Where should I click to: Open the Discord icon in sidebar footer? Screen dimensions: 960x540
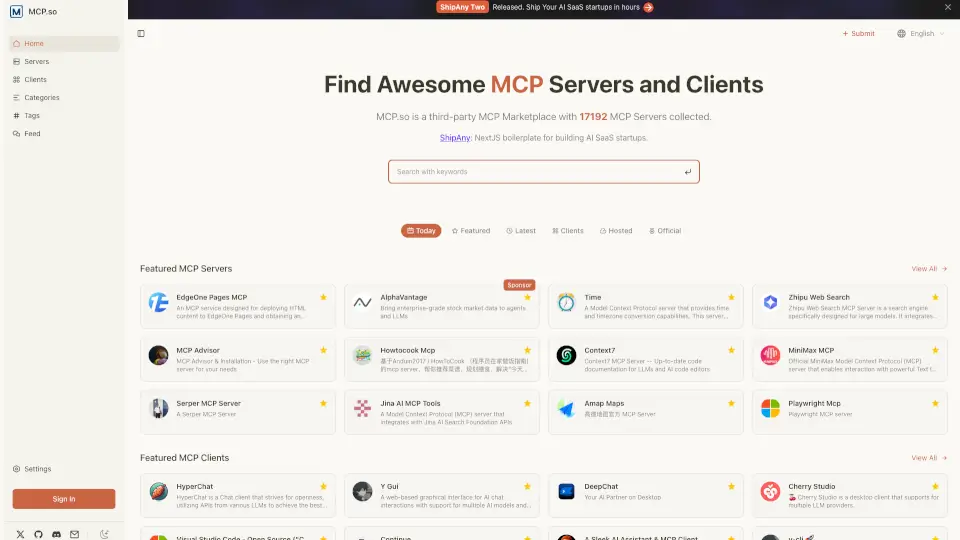click(56, 534)
